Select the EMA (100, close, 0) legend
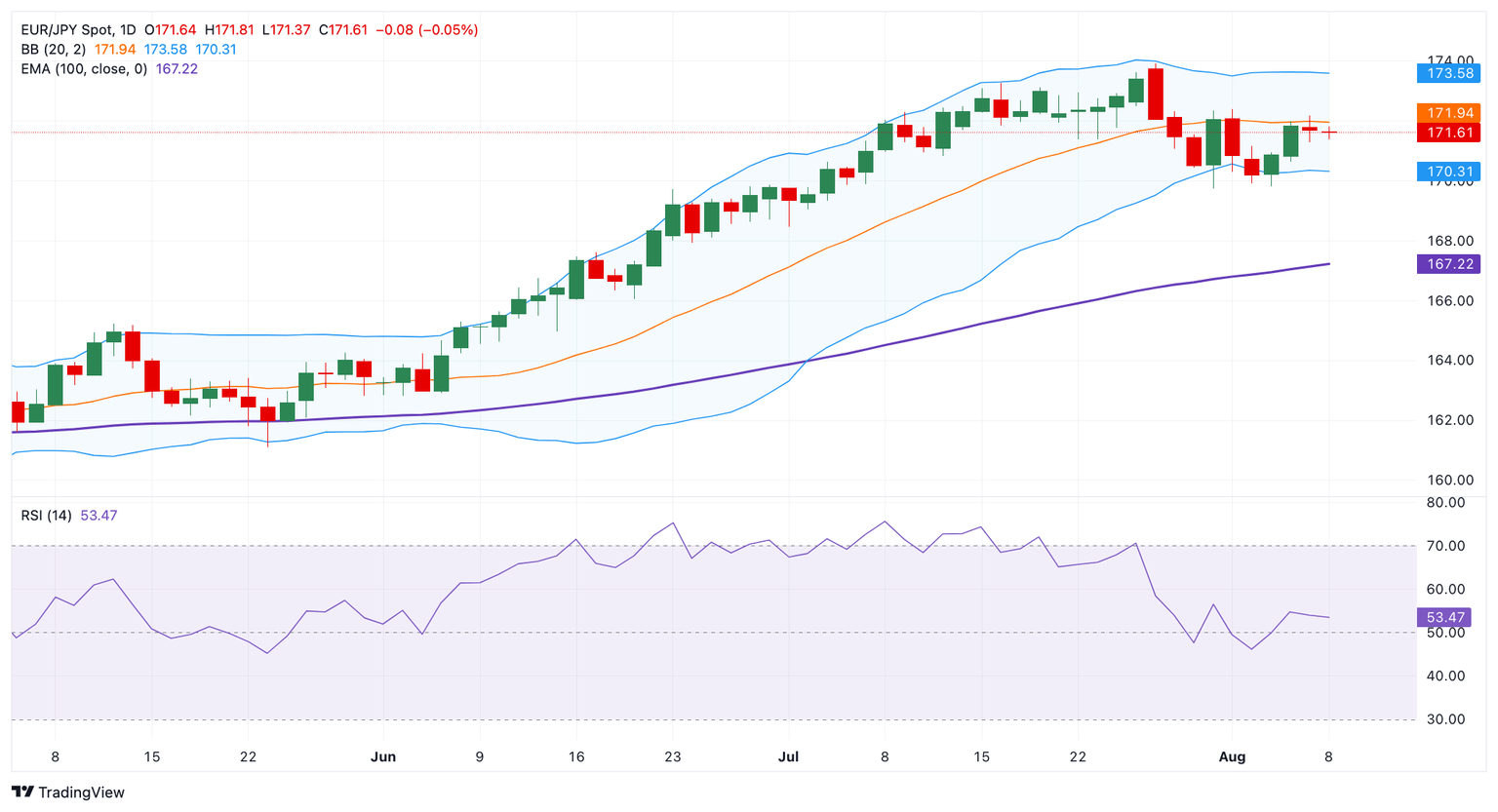Image resolution: width=1498 pixels, height=812 pixels. click(84, 69)
